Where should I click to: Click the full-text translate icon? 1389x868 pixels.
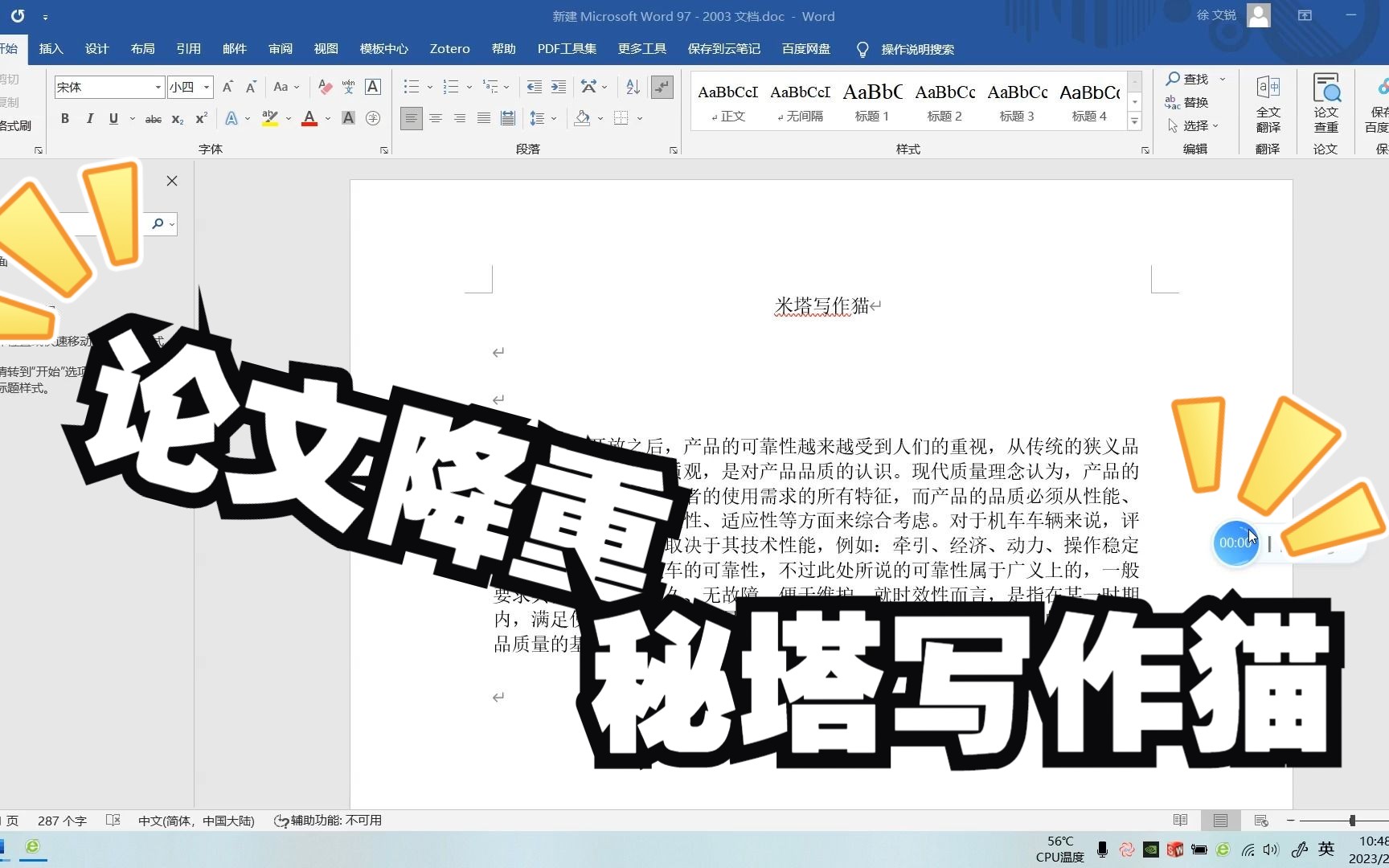coord(1268,87)
